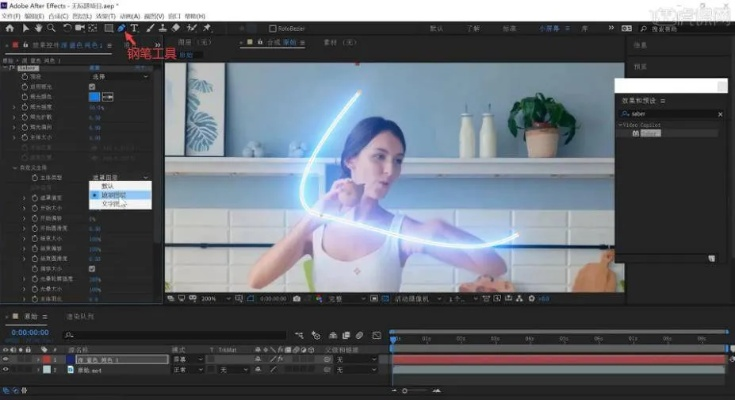Select the Rectangle shape tool
Image resolution: width=735 pixels, height=400 pixels.
pos(108,28)
